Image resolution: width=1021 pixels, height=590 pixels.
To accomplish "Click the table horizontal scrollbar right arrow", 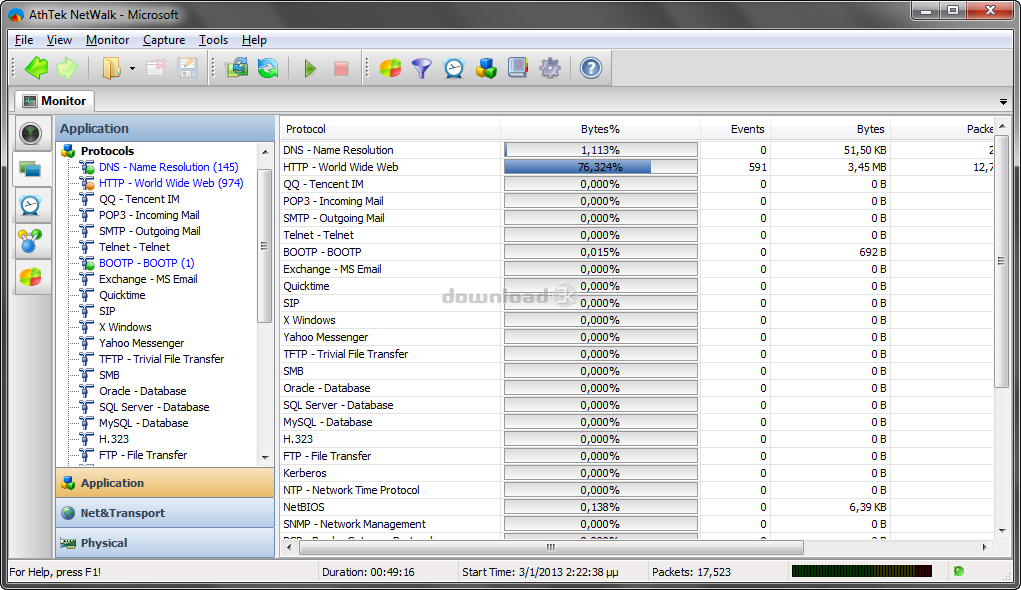I will coord(985,548).
